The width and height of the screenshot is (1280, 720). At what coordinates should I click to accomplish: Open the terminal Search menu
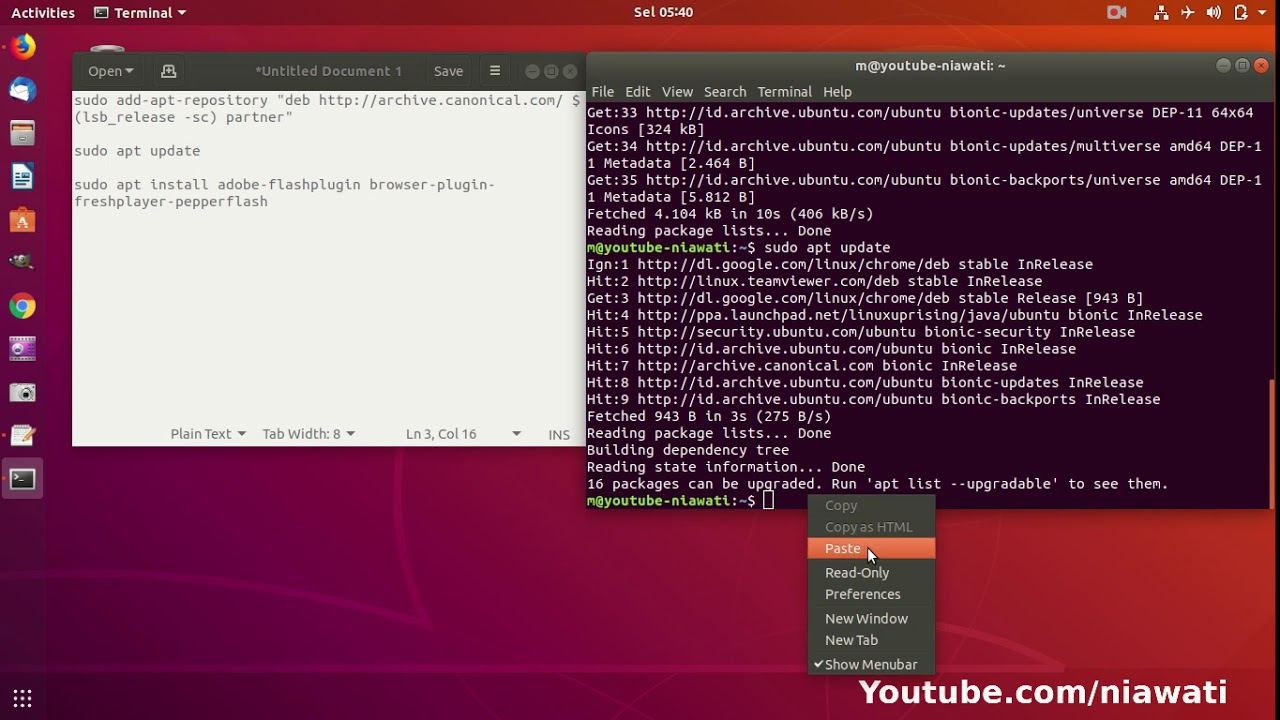tap(725, 91)
